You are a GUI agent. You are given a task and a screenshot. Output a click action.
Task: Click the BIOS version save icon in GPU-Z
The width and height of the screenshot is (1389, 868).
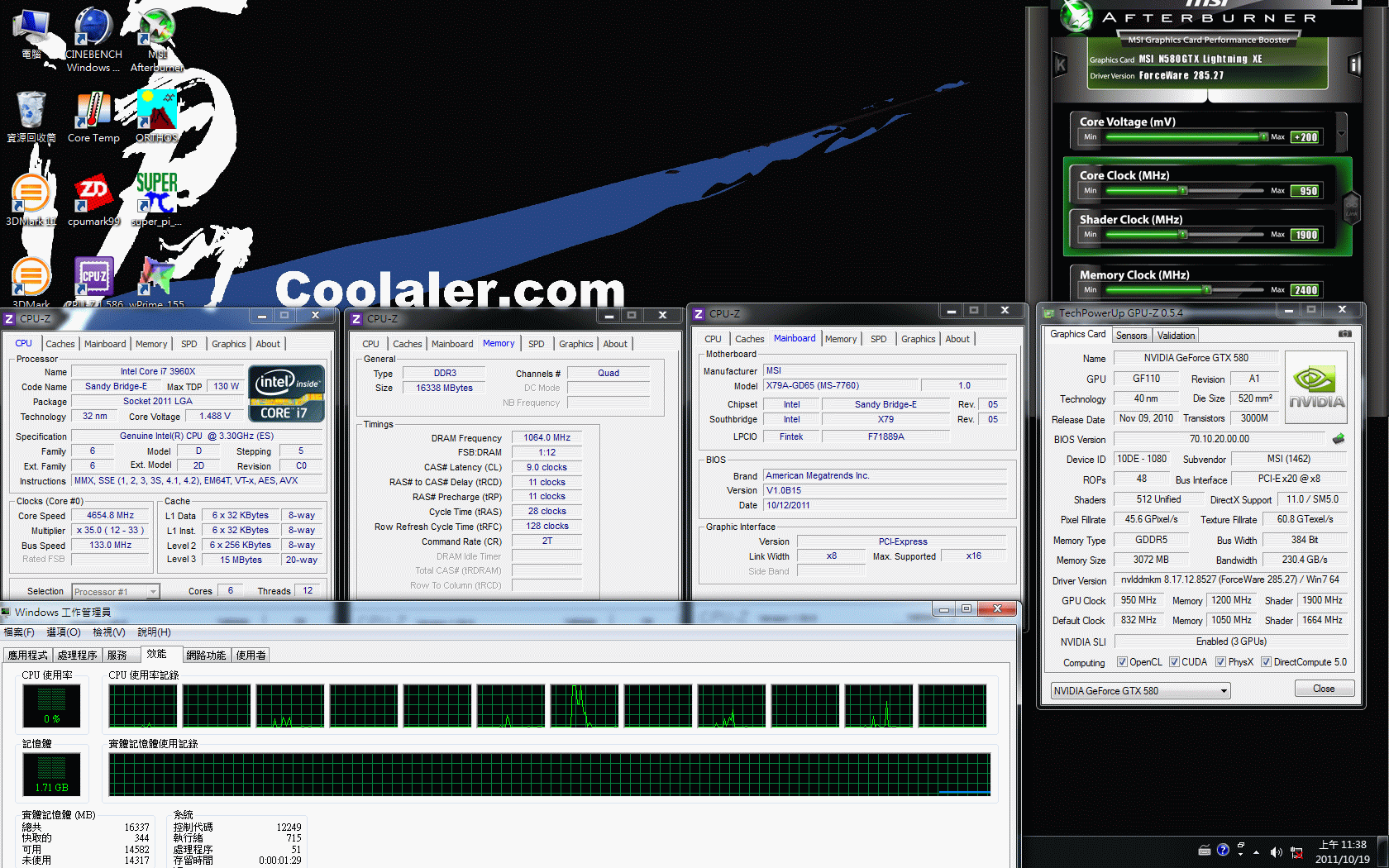(x=1339, y=439)
